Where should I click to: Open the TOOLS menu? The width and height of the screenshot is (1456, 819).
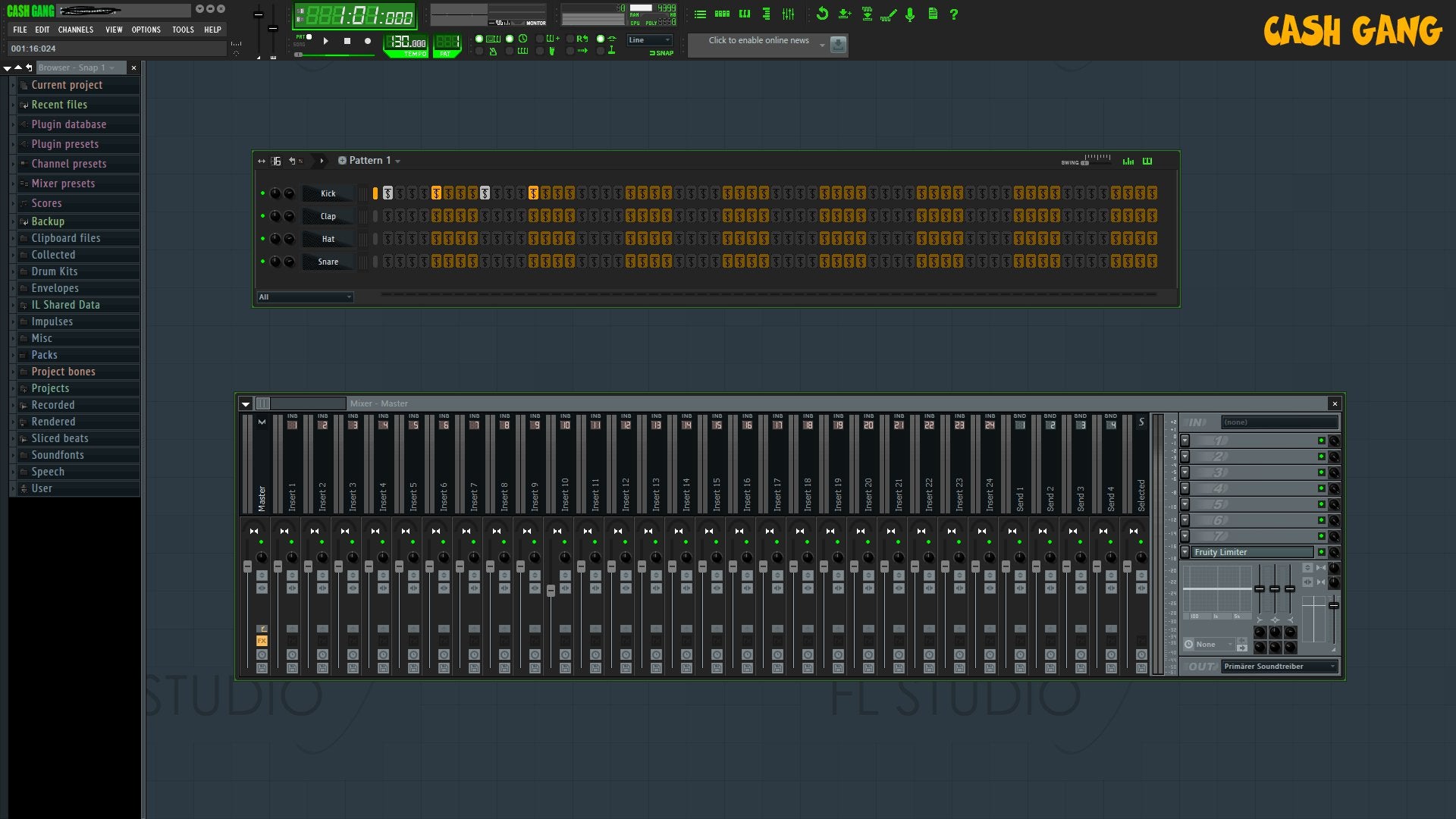coord(183,30)
